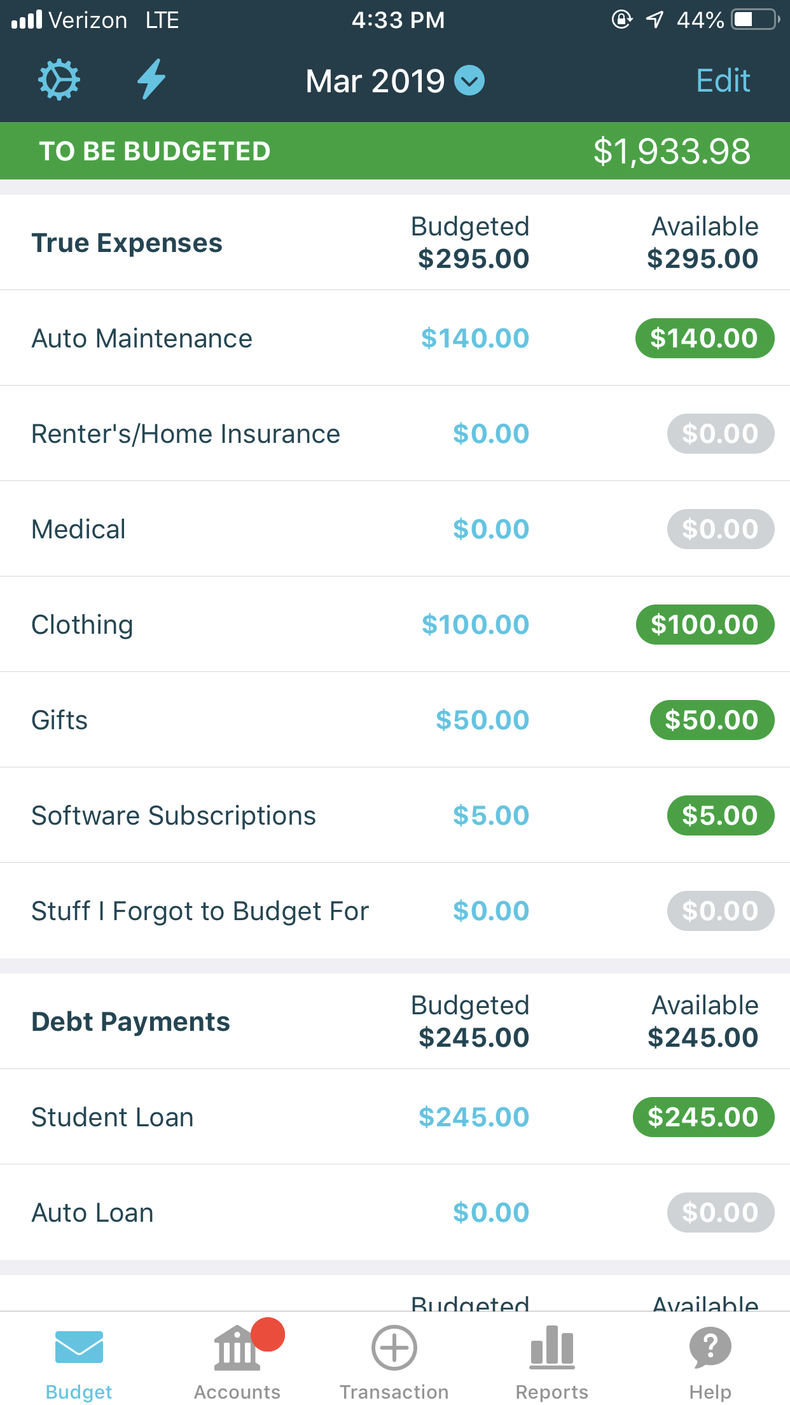This screenshot has height=1405, width=790.
Task: Open the settings gear icon
Action: (59, 80)
